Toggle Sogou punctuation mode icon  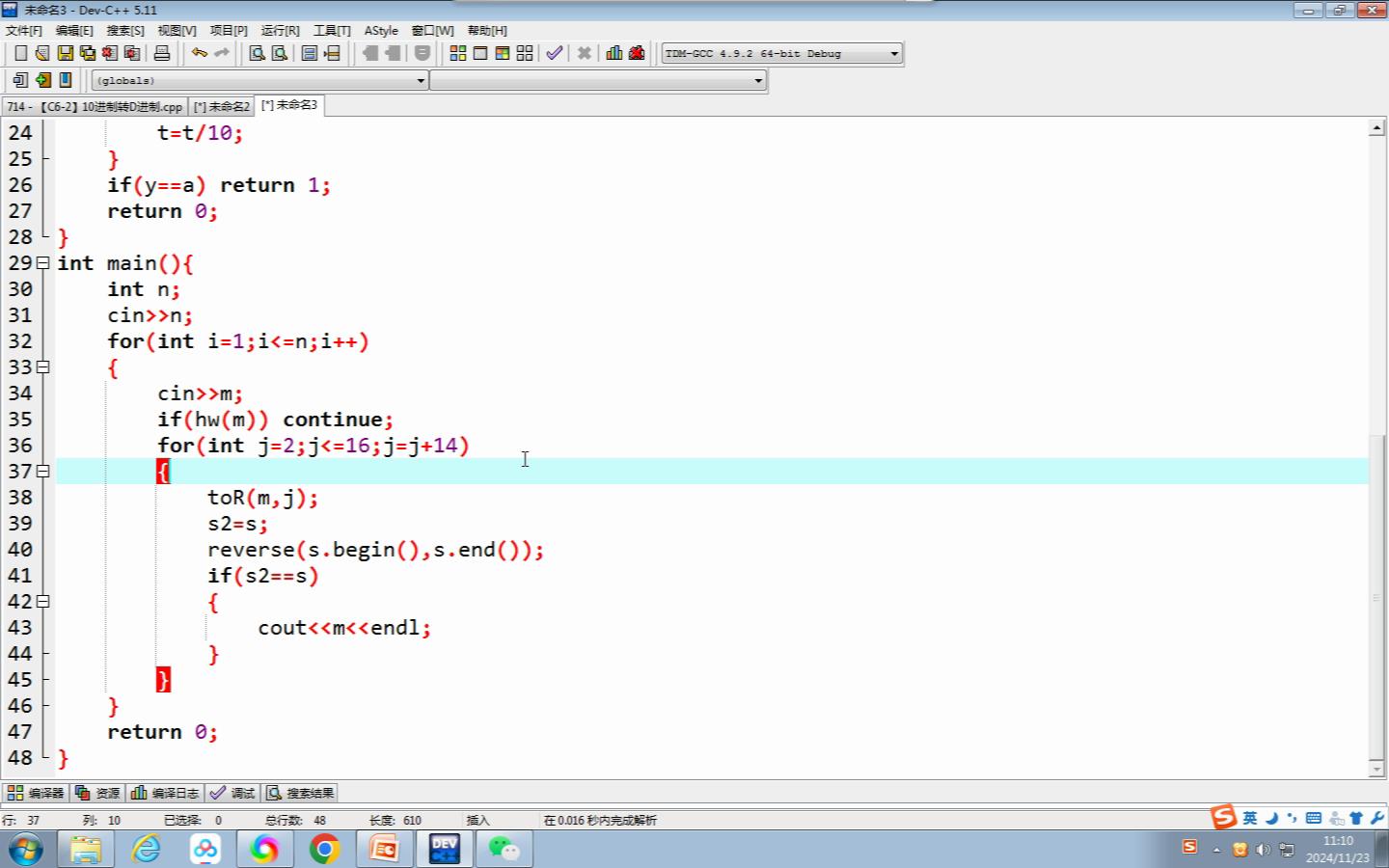click(1293, 818)
